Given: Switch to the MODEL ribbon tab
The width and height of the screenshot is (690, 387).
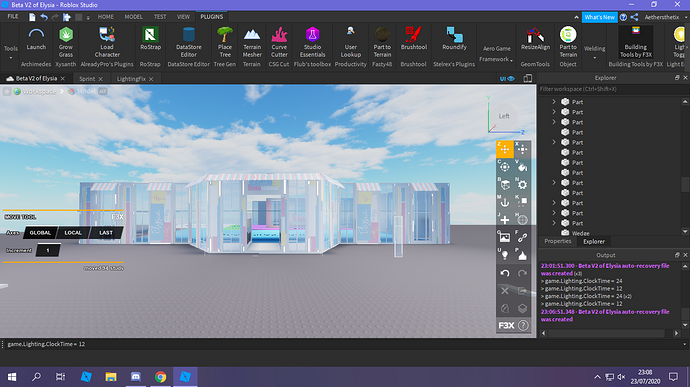Looking at the screenshot, I should click(133, 17).
